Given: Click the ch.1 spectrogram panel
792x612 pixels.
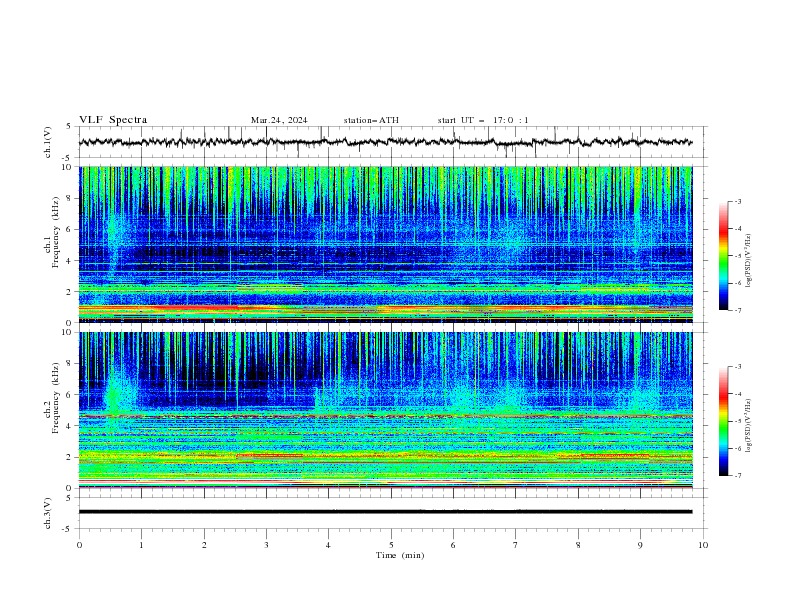Looking at the screenshot, I should click(x=385, y=244).
